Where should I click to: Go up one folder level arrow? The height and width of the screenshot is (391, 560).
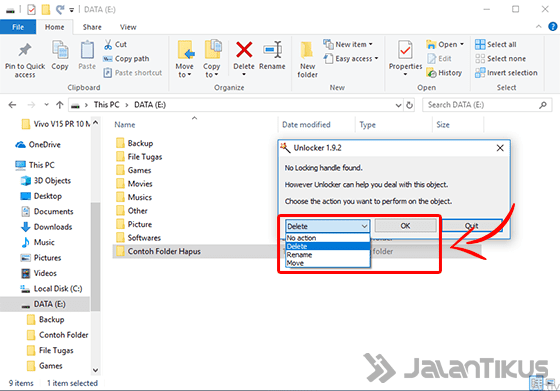(x=60, y=105)
